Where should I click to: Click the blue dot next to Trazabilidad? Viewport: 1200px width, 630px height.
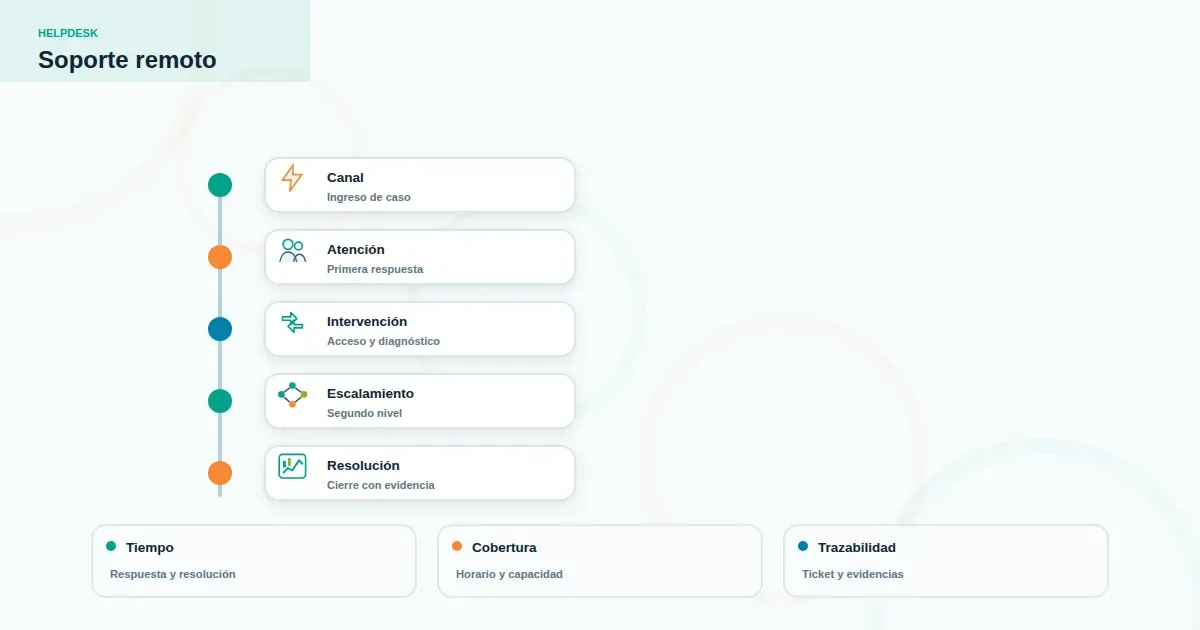click(x=803, y=546)
